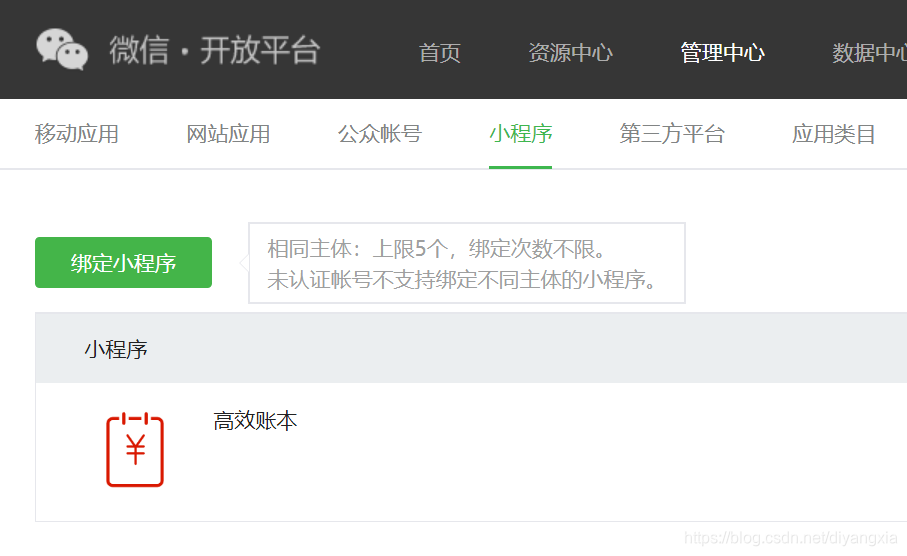Click the 未认证帐号不支持绑定 tip line

(x=462, y=279)
